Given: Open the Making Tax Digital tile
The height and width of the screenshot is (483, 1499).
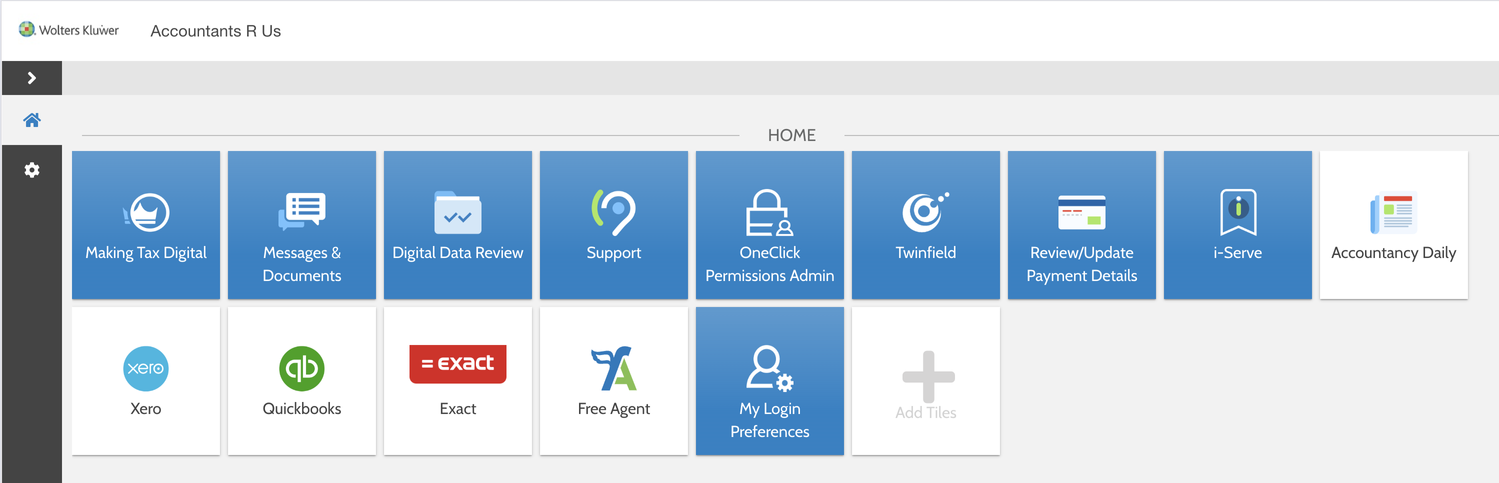Looking at the screenshot, I should (146, 225).
